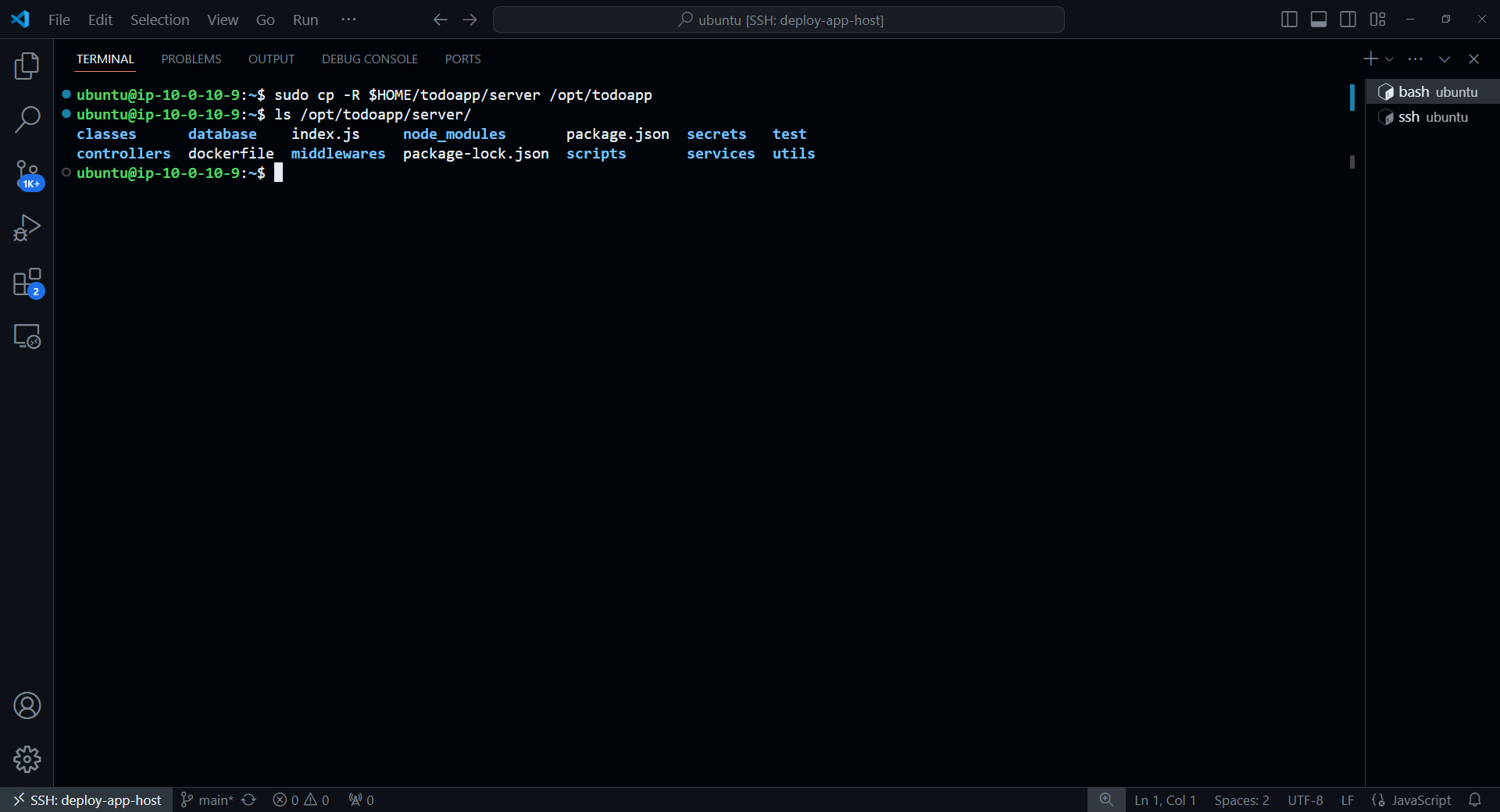The height and width of the screenshot is (812, 1500).
Task: Change indentation via Spaces: 2
Action: 1241,800
